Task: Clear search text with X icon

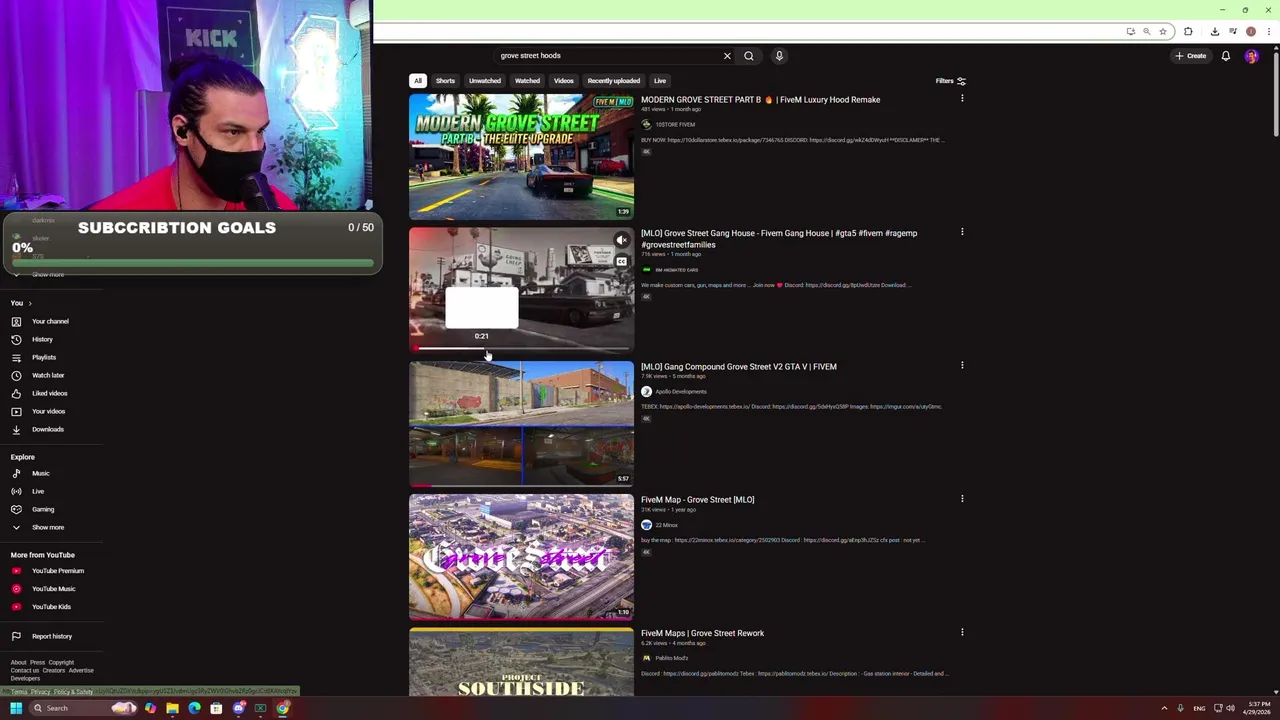Action: point(727,56)
